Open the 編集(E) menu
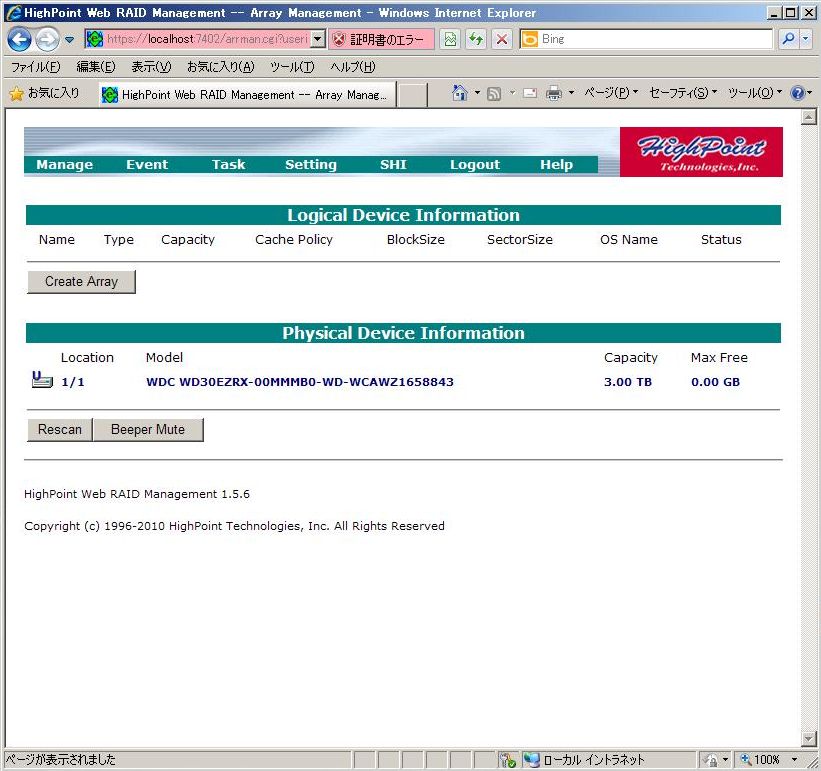This screenshot has width=821, height=771. (95, 67)
